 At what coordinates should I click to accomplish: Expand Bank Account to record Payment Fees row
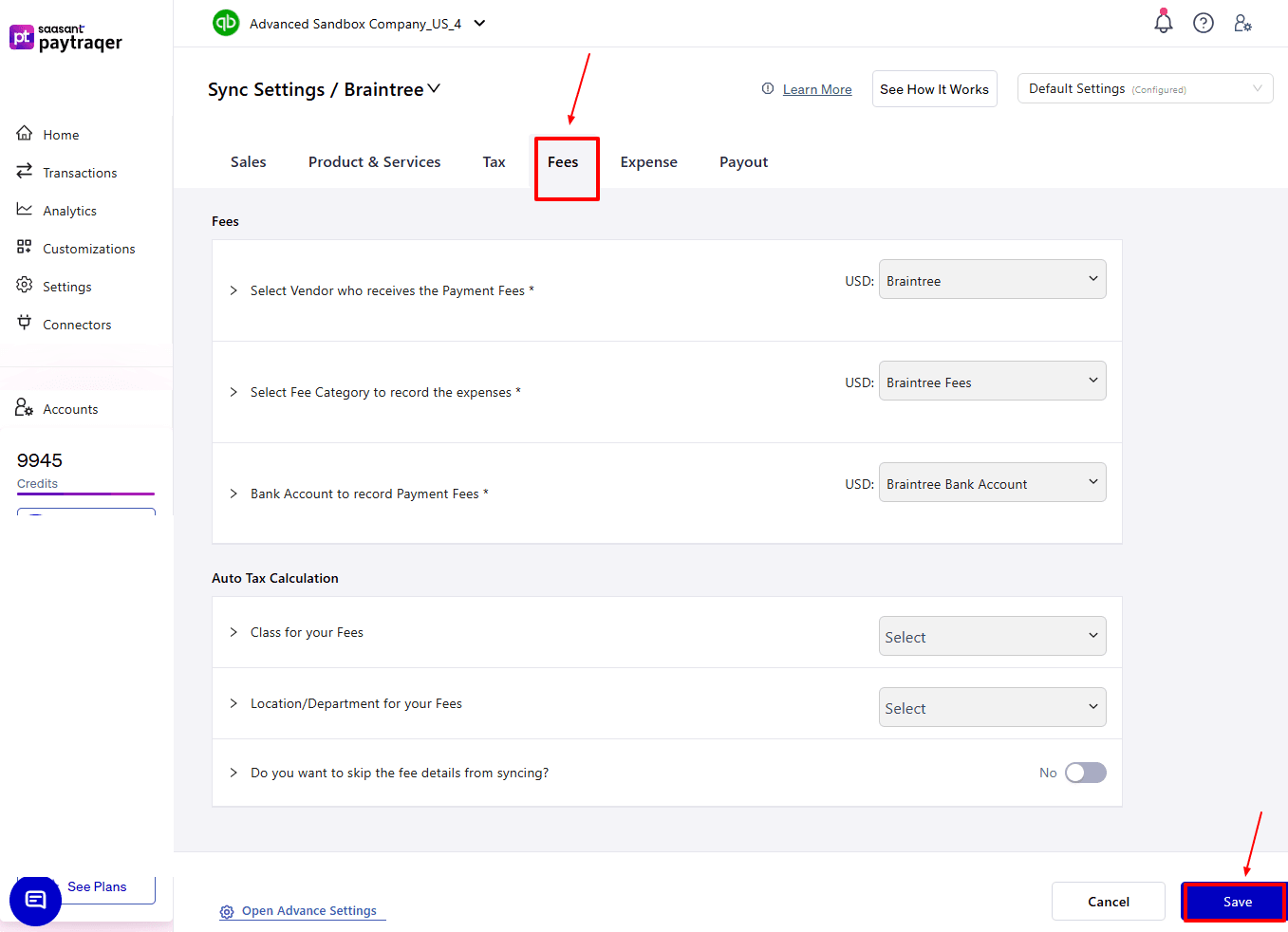point(233,494)
